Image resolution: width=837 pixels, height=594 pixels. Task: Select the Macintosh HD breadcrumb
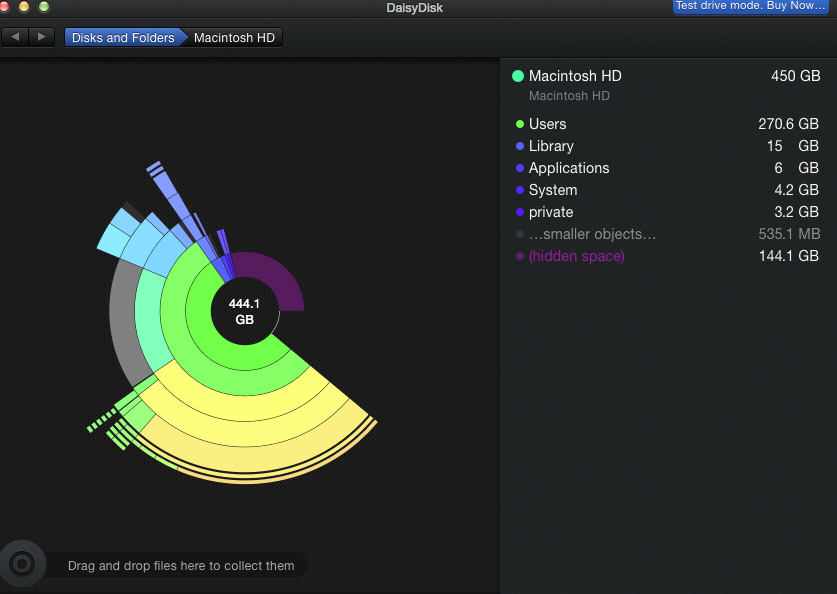(x=234, y=37)
